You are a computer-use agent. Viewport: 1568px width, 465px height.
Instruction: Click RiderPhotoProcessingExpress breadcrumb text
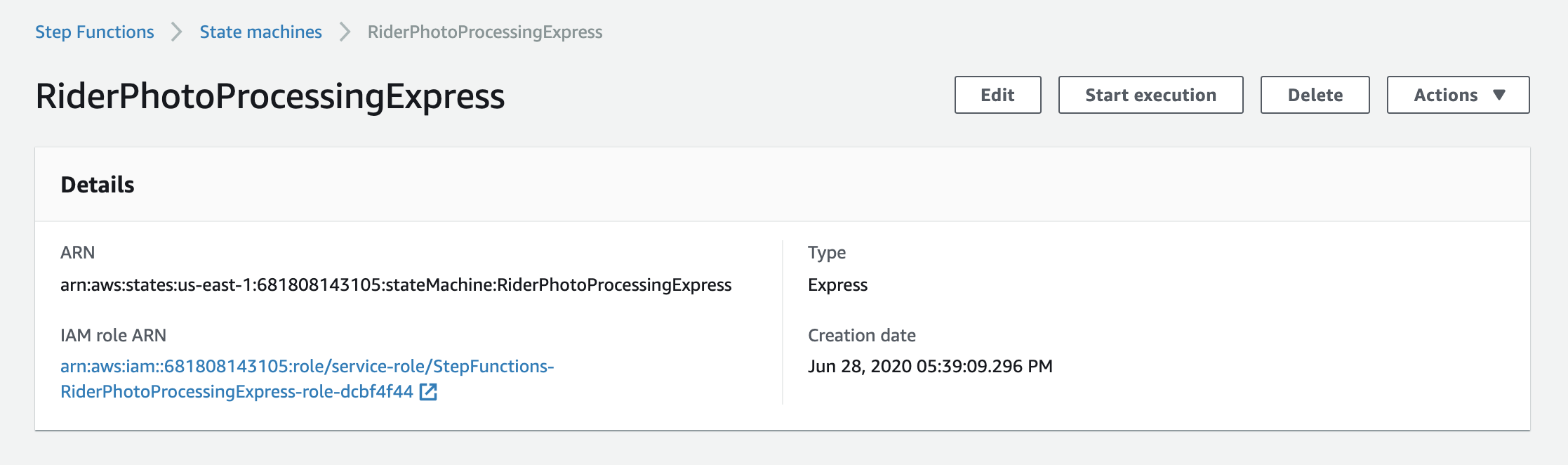coord(485,32)
